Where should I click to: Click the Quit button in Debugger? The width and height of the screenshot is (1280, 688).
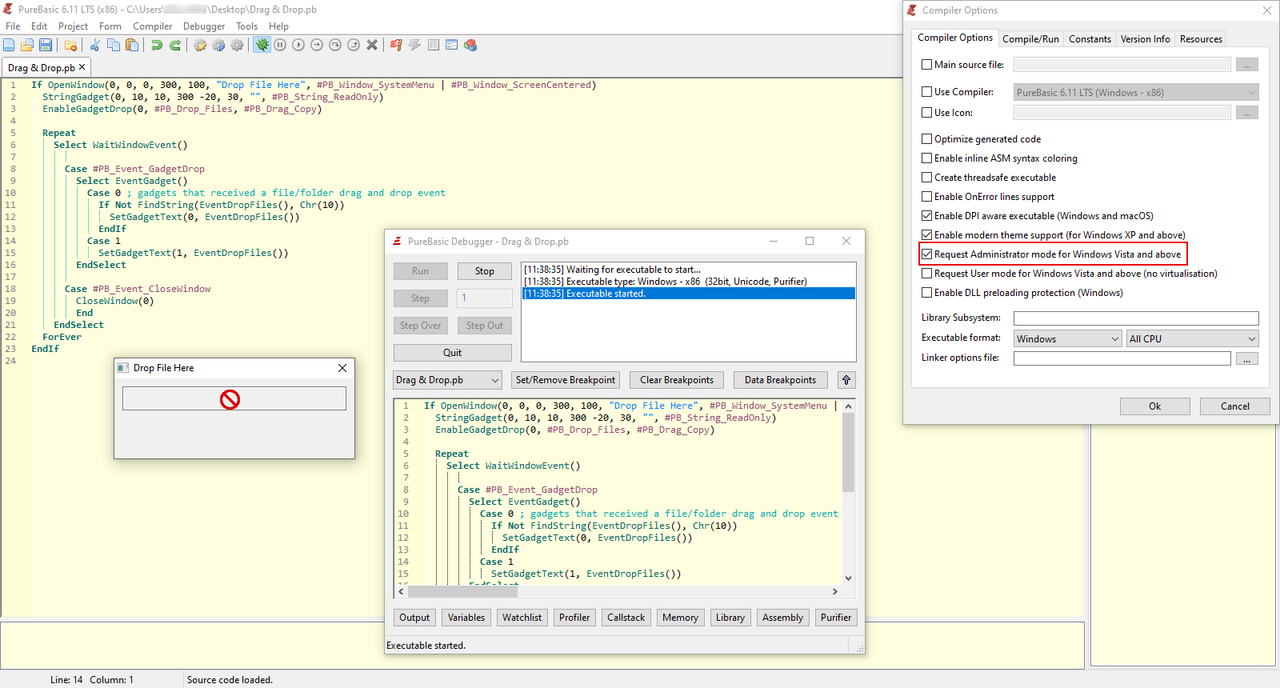[453, 352]
